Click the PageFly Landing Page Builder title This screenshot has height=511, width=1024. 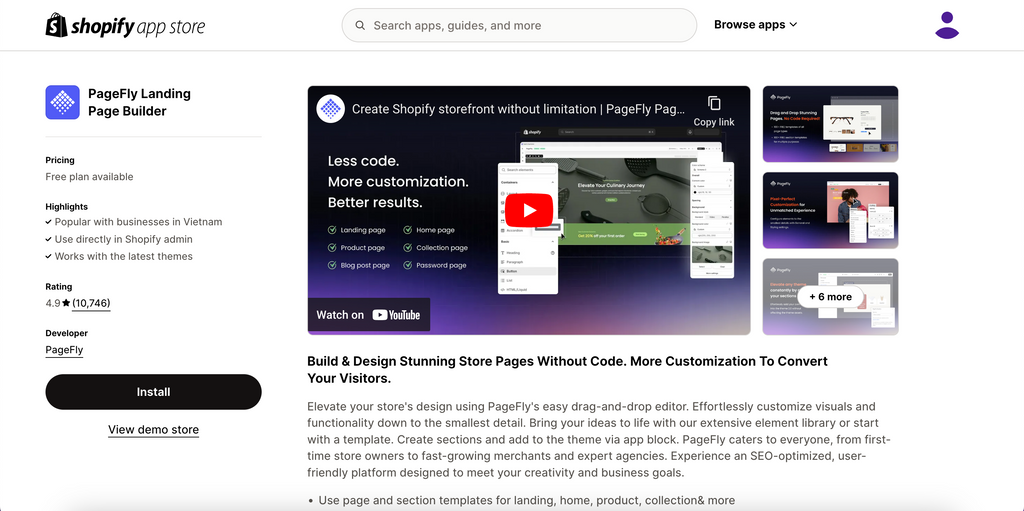(x=140, y=103)
